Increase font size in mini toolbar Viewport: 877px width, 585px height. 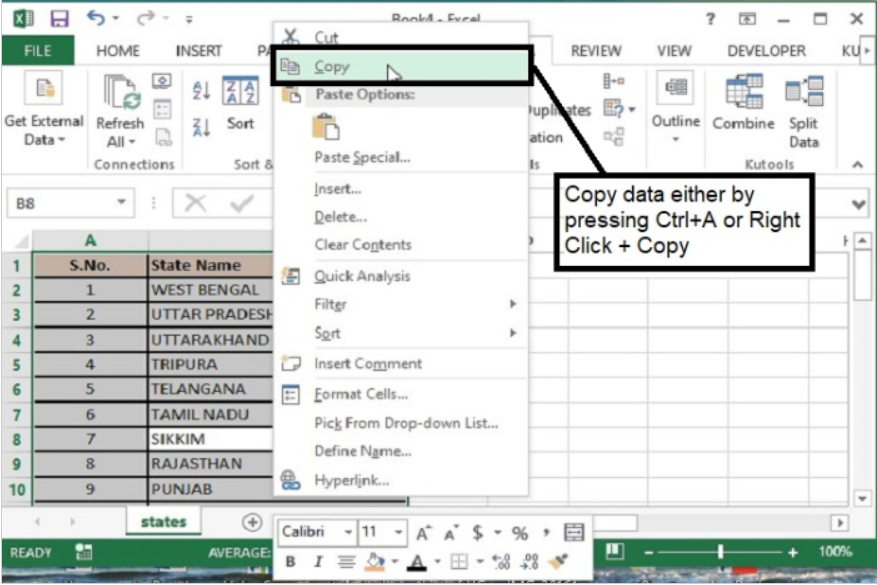[x=423, y=533]
